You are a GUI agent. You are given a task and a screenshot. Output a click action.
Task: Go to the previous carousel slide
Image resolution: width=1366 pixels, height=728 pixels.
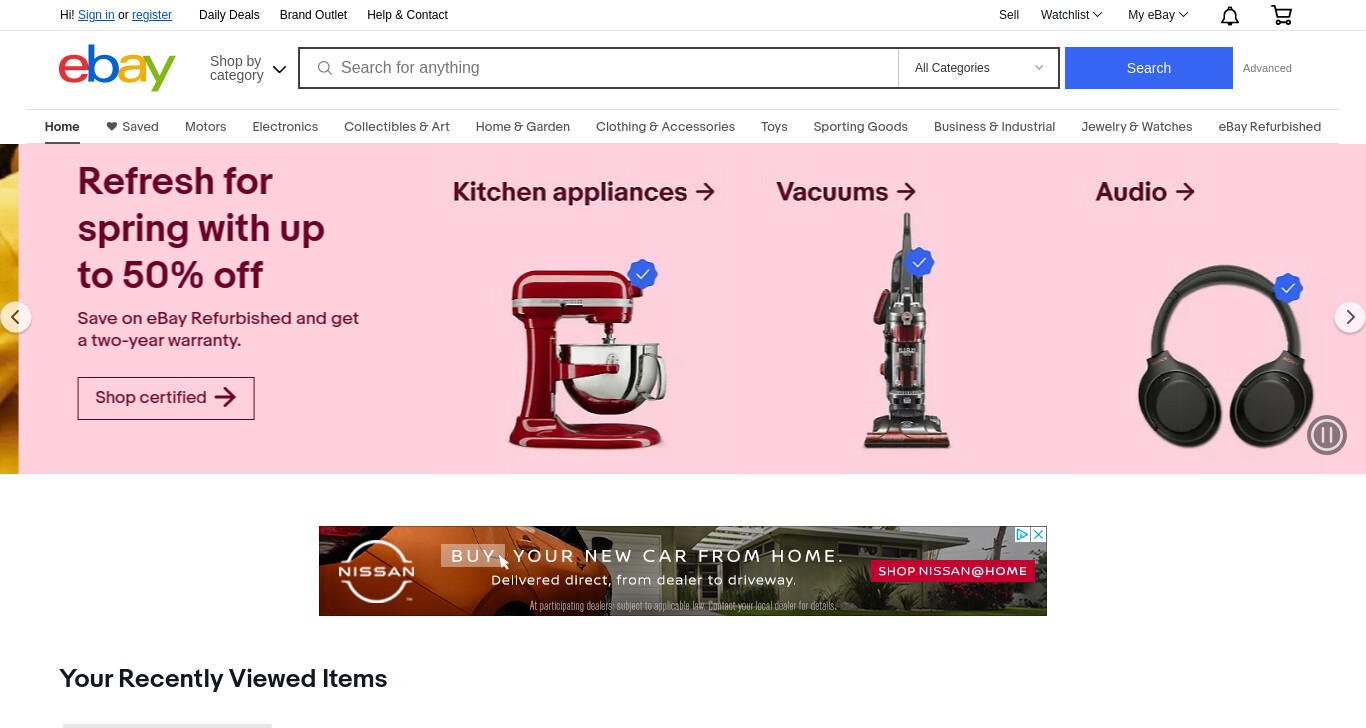click(15, 317)
